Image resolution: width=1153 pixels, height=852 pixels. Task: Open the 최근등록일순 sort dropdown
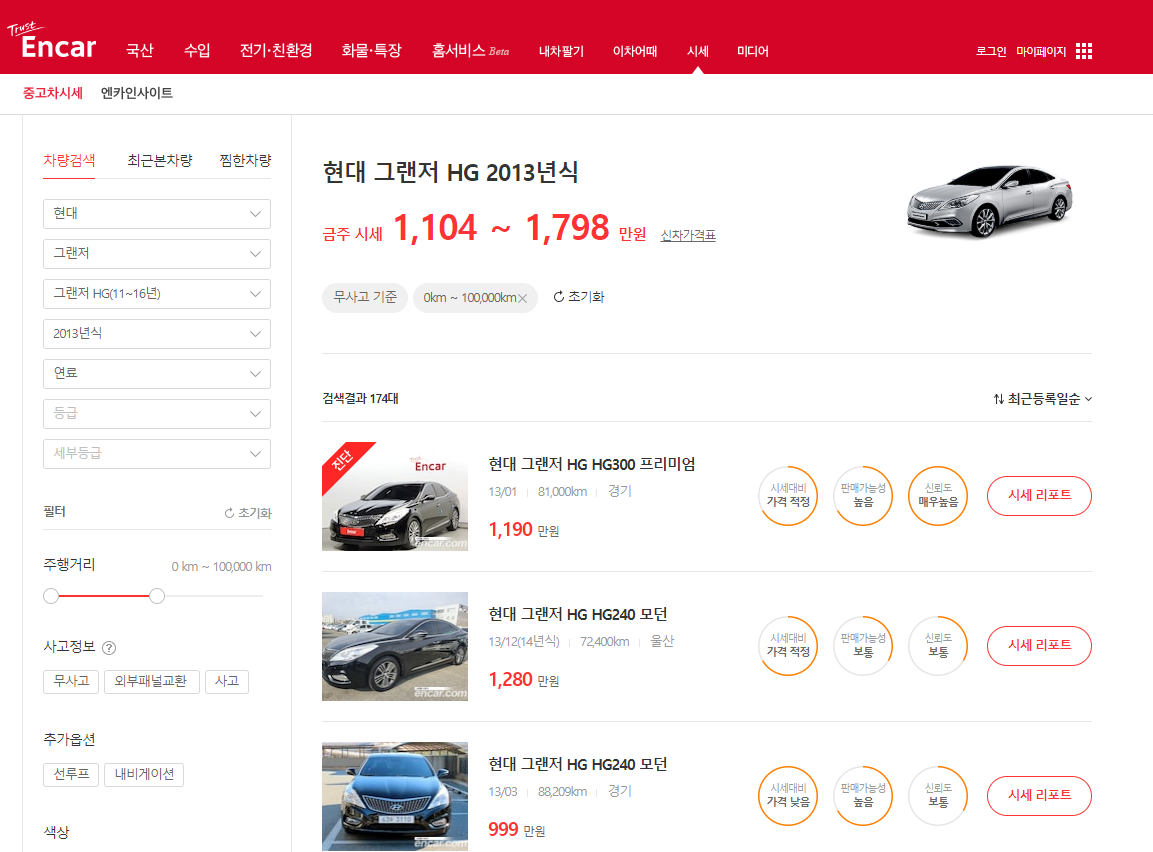coord(1043,399)
